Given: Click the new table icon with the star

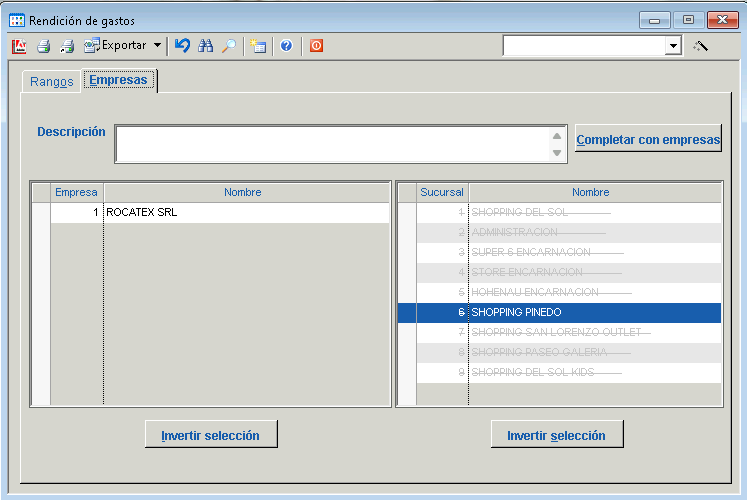Looking at the screenshot, I should pyautogui.click(x=259, y=46).
